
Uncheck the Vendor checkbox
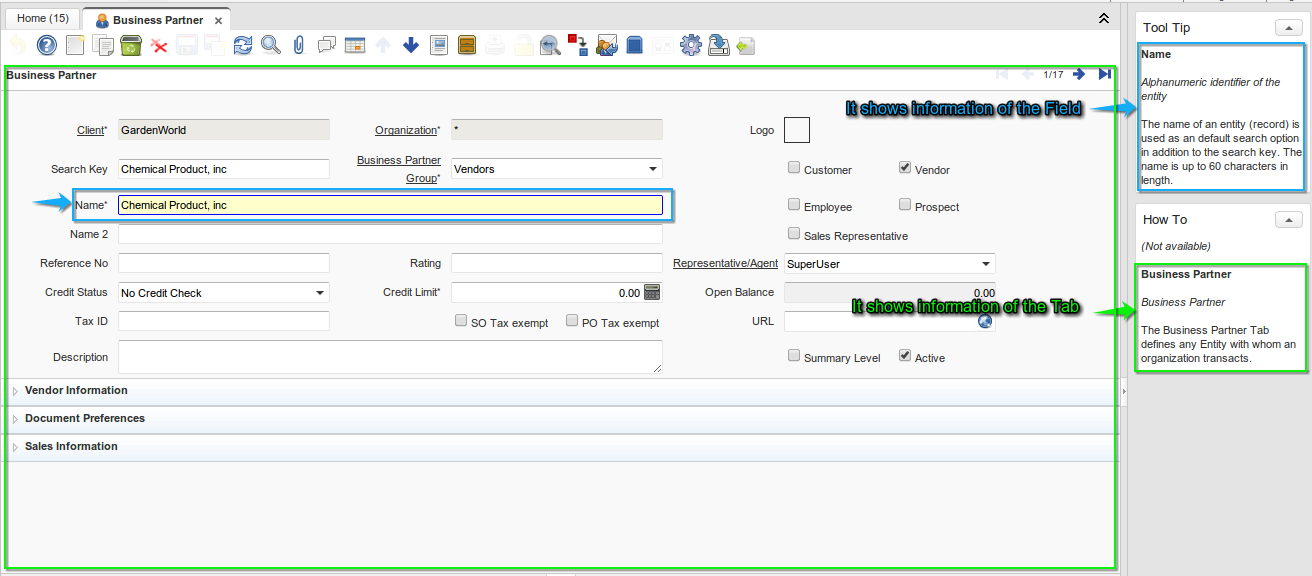904,167
